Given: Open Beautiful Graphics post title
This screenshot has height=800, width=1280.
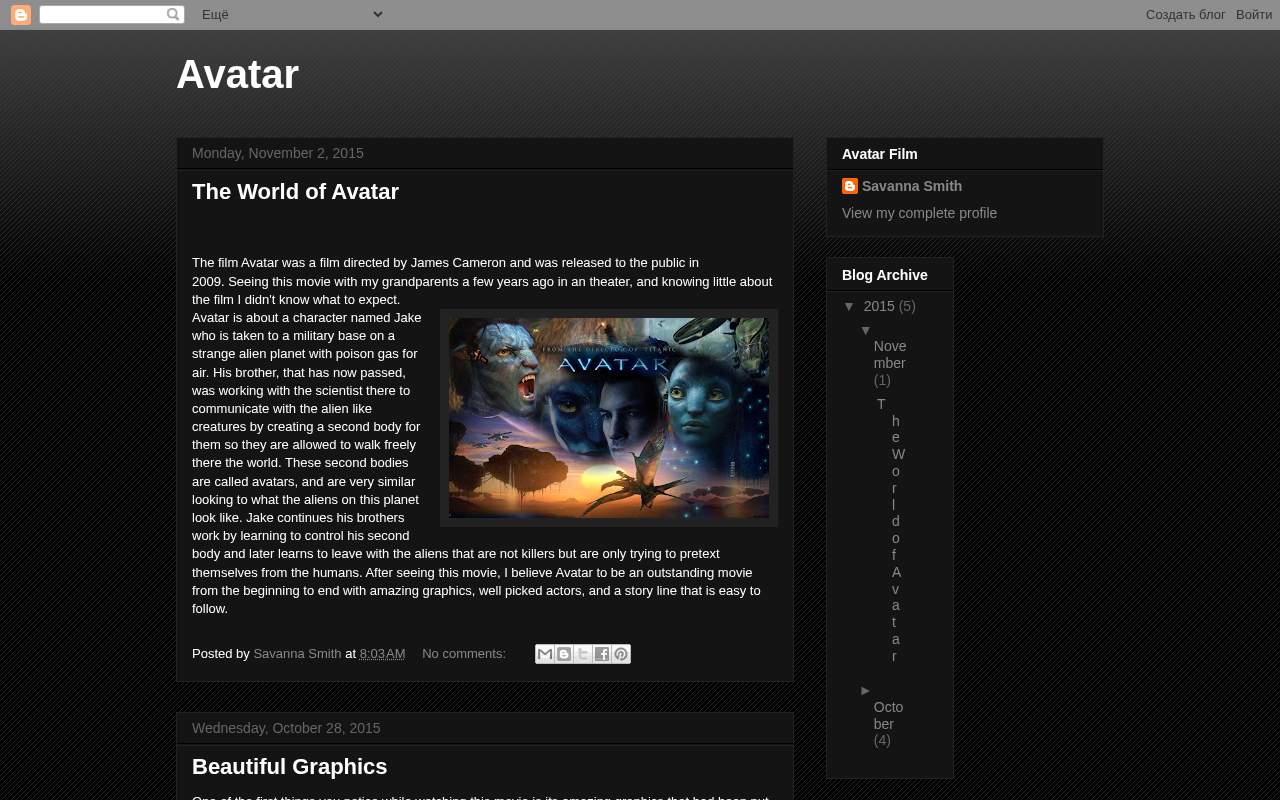Looking at the screenshot, I should pos(290,767).
